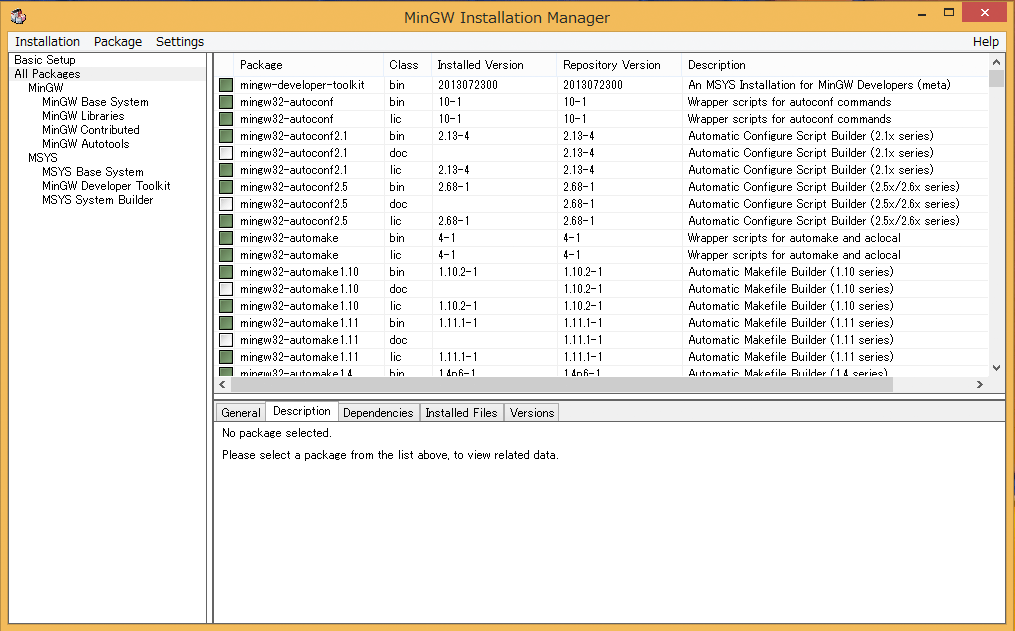Viewport: 1015px width, 631px height.
Task: Choose the MinGW Contributed category
Action: (x=91, y=130)
